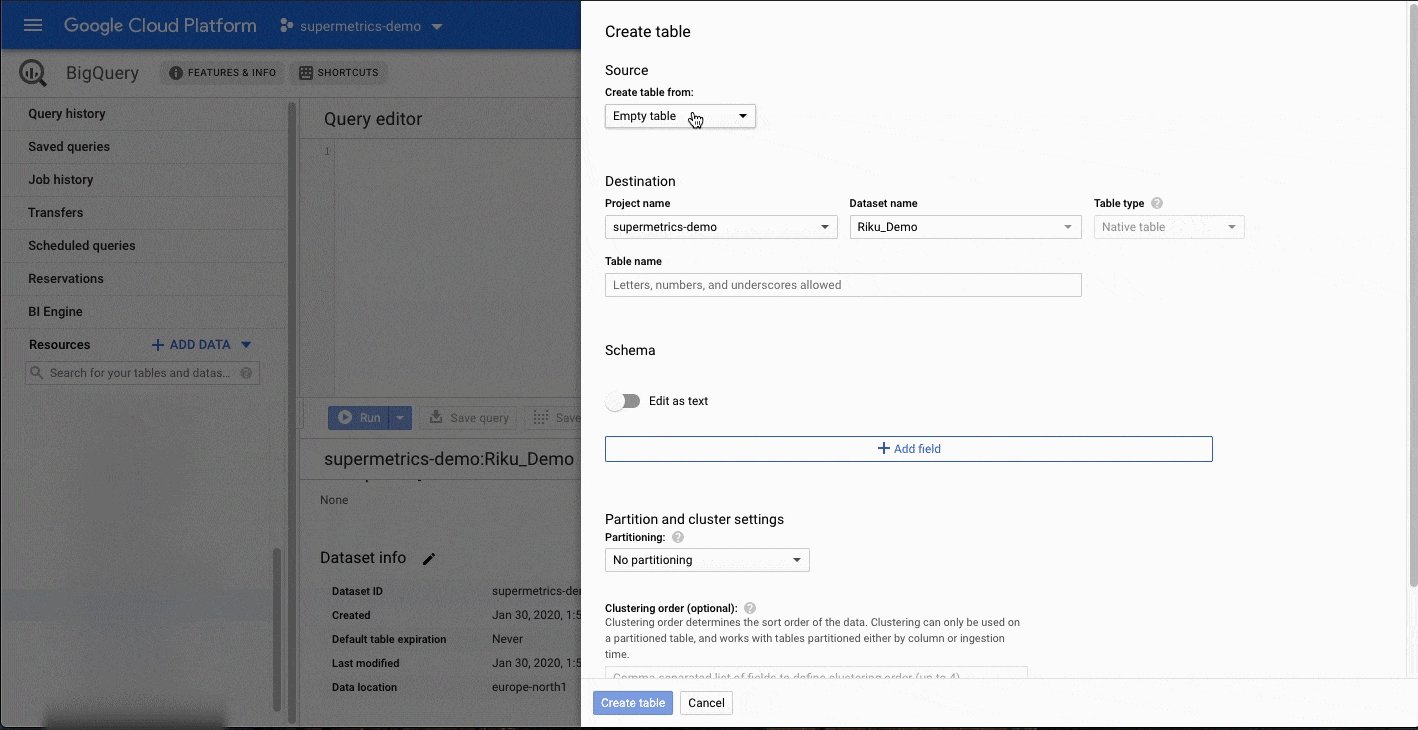Click the Add field button
The height and width of the screenshot is (730, 1418).
click(x=908, y=448)
